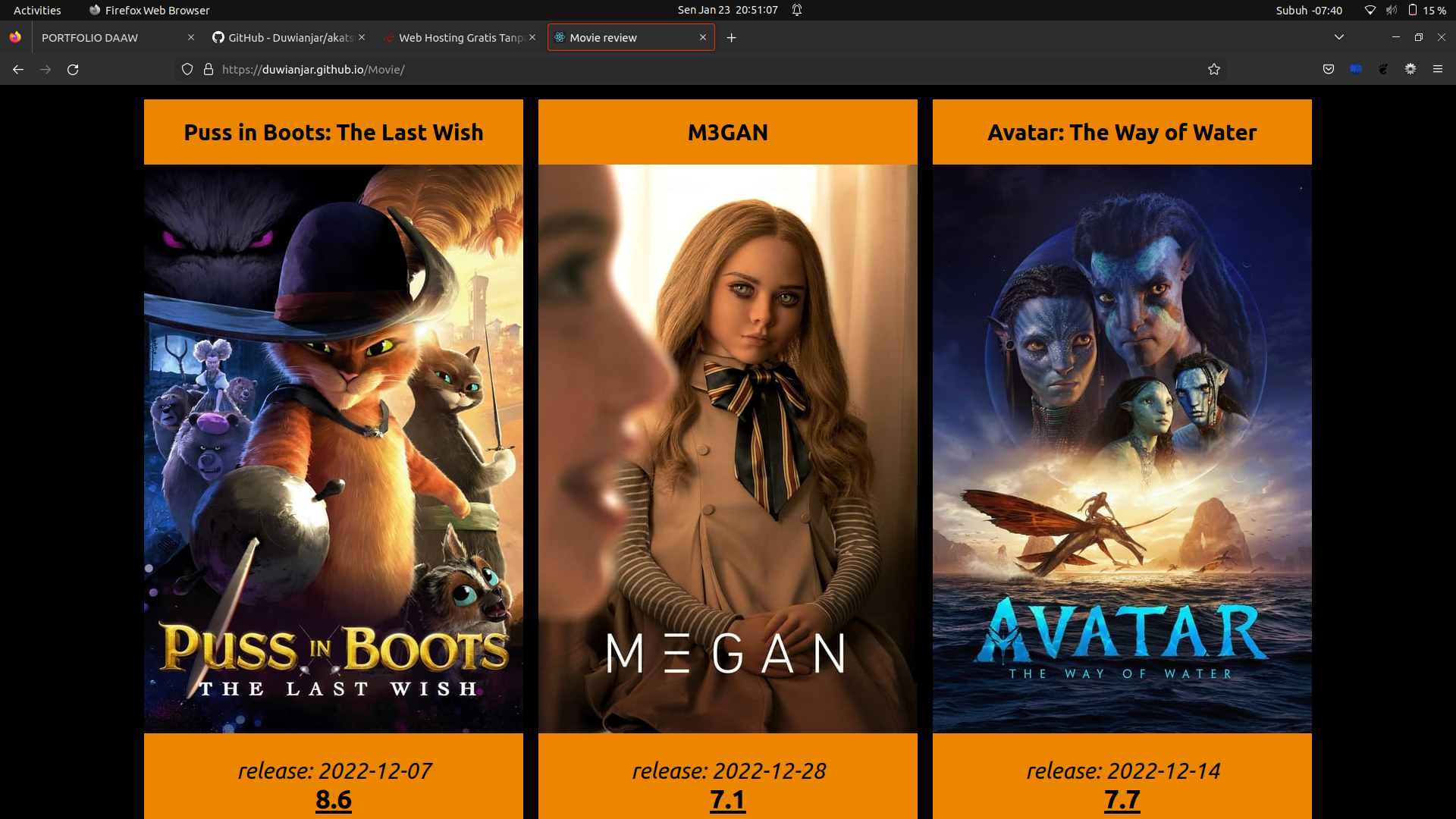This screenshot has width=1456, height=819.
Task: Open Firefox application hamburger menu
Action: (1437, 69)
